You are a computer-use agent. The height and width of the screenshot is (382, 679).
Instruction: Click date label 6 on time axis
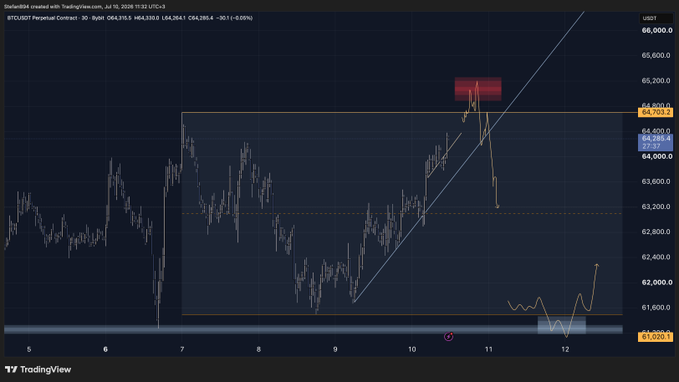[105, 350]
